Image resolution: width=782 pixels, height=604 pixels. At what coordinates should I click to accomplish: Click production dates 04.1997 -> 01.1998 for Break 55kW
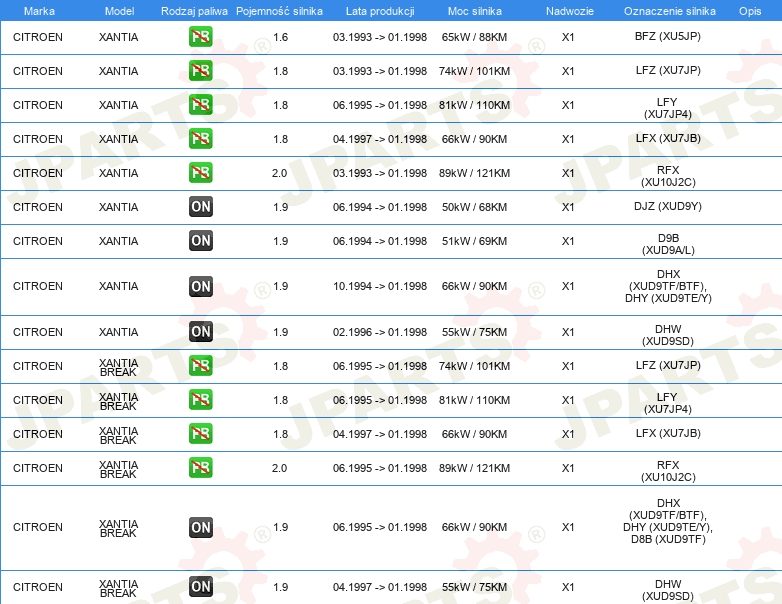click(x=380, y=587)
